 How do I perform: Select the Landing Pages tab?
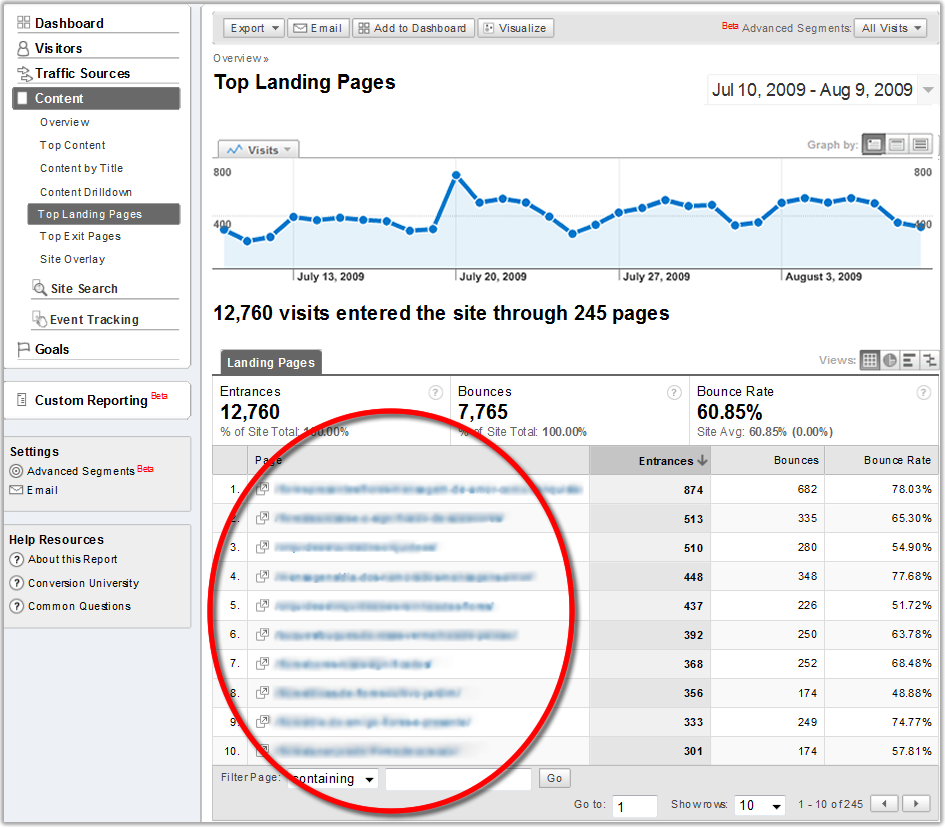click(270, 363)
